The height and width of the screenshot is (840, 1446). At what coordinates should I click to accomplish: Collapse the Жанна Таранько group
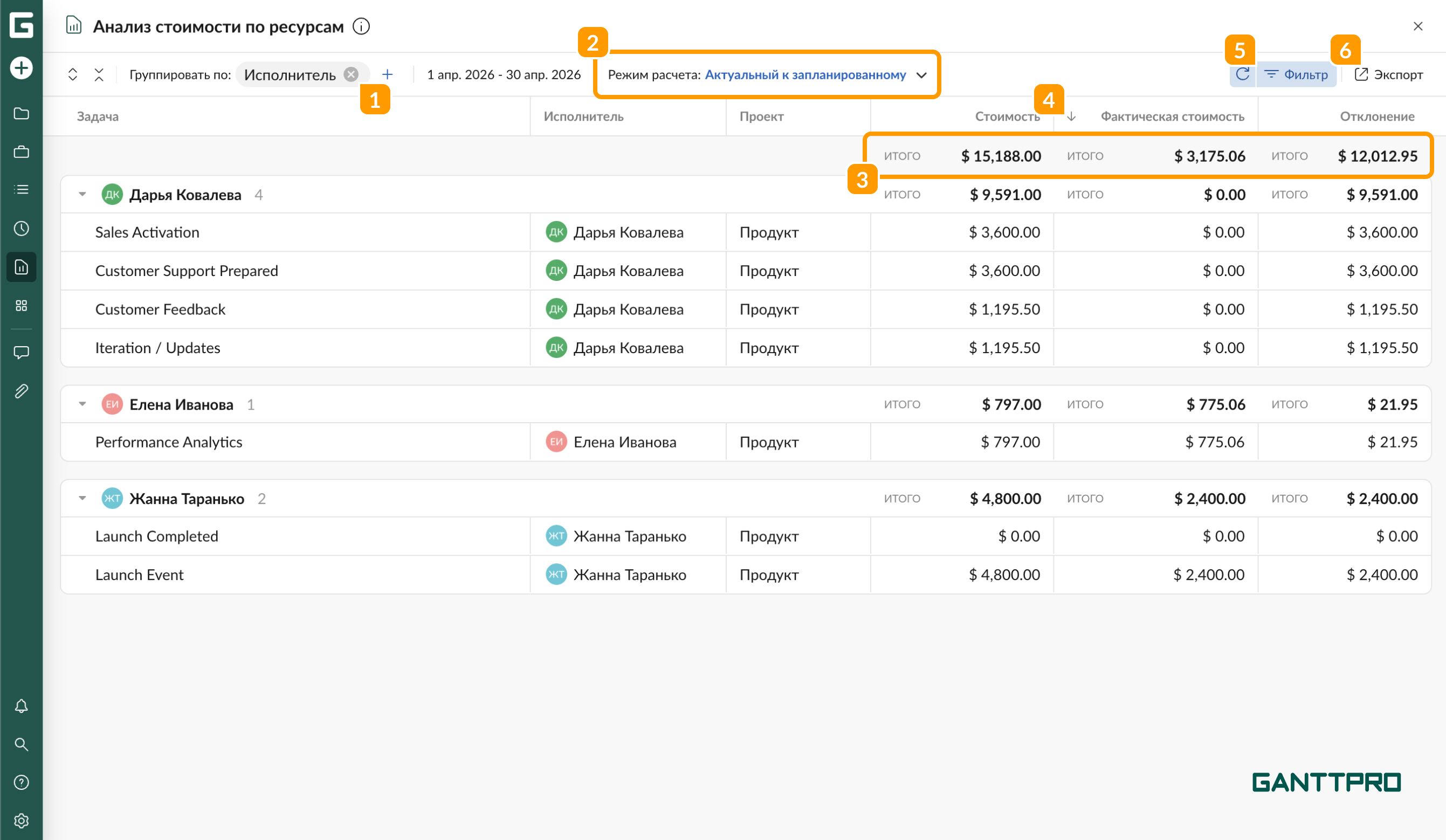coord(82,499)
